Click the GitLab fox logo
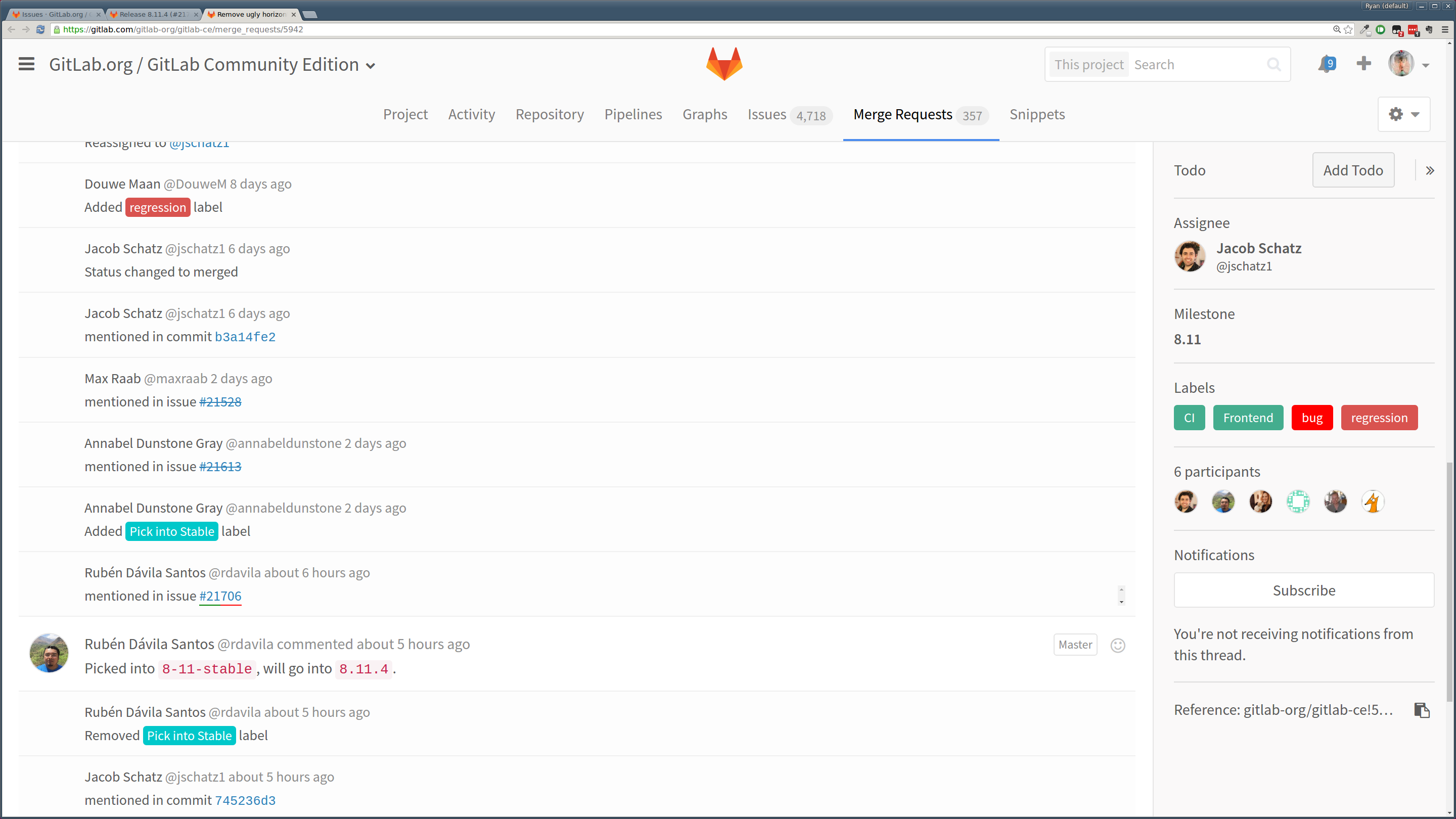The width and height of the screenshot is (1456, 819). (724, 64)
